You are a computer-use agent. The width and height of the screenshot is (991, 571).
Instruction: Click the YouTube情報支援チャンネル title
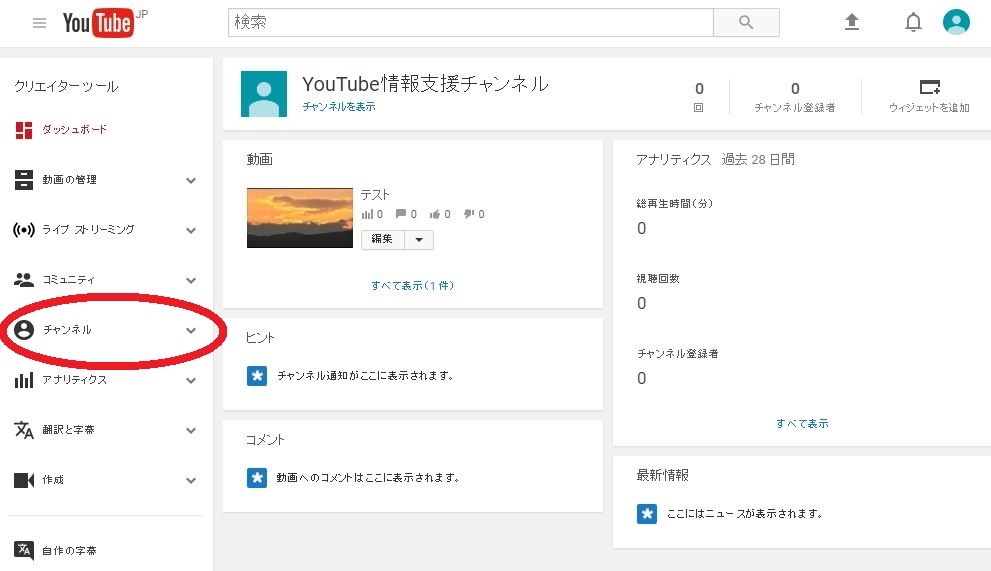click(x=425, y=83)
